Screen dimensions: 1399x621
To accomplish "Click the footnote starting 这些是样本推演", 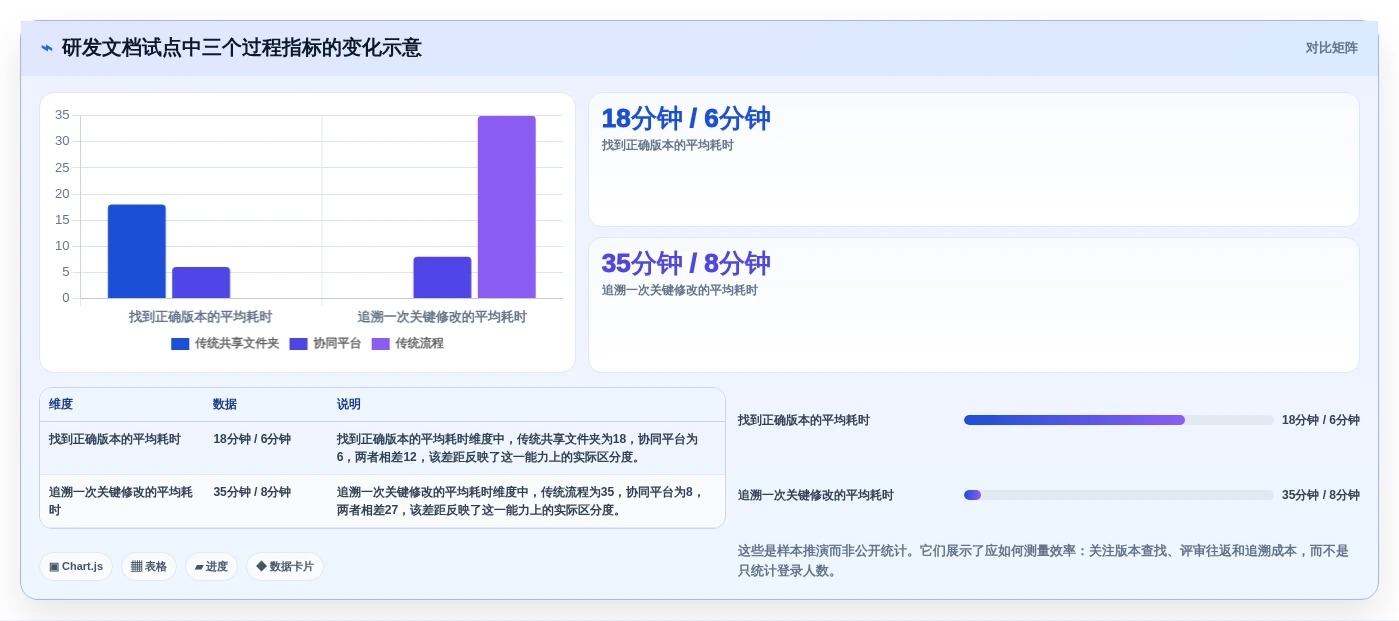I will tap(1044, 561).
